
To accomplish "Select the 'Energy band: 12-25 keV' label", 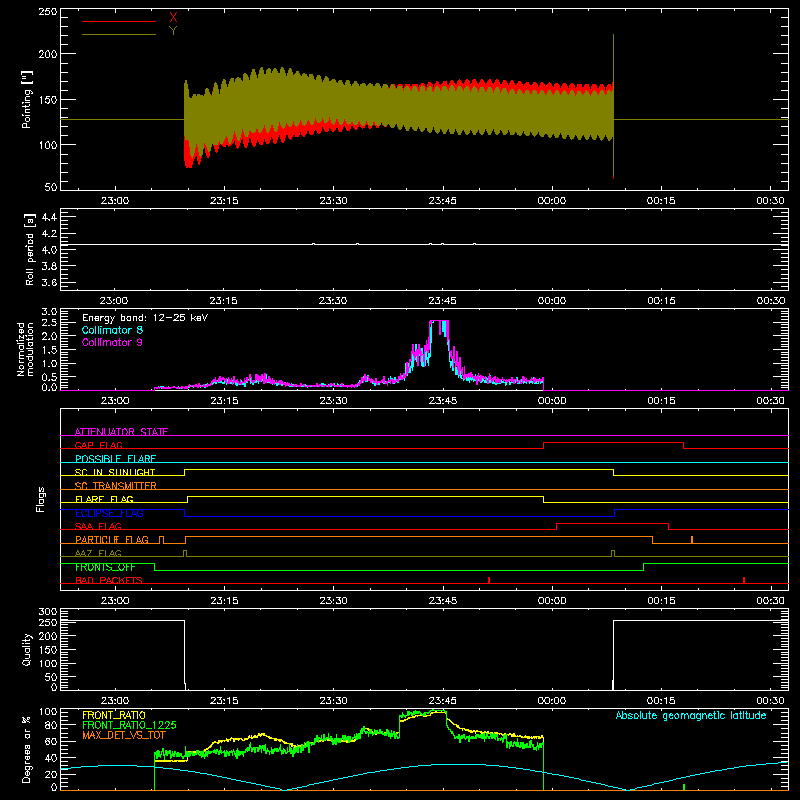I will coord(145,318).
